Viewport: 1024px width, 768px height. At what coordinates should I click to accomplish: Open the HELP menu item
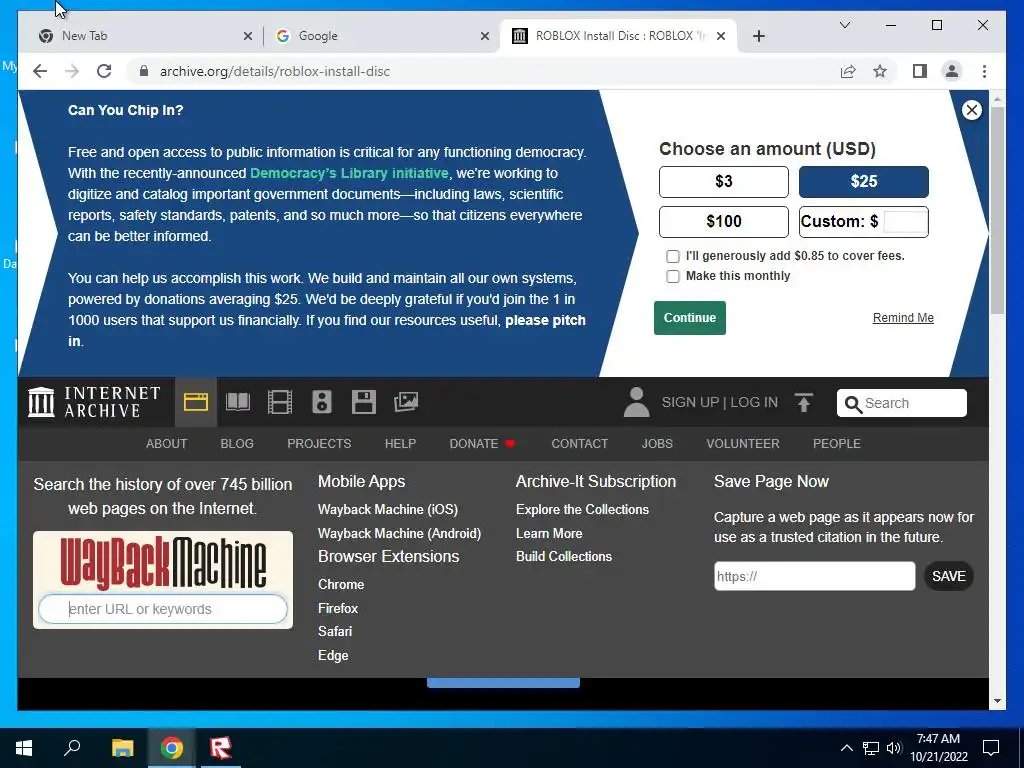point(400,443)
